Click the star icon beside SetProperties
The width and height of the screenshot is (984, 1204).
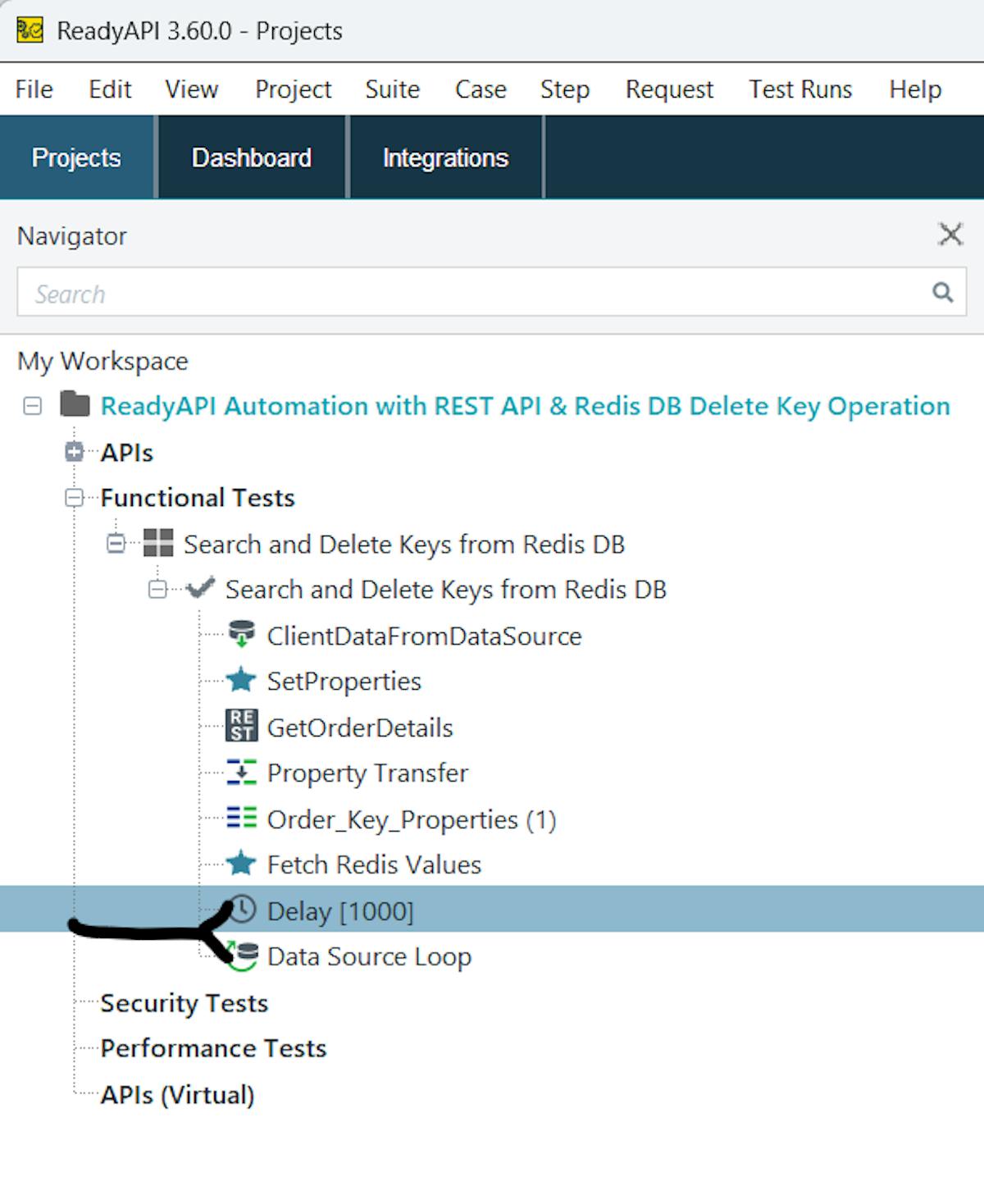tap(241, 681)
